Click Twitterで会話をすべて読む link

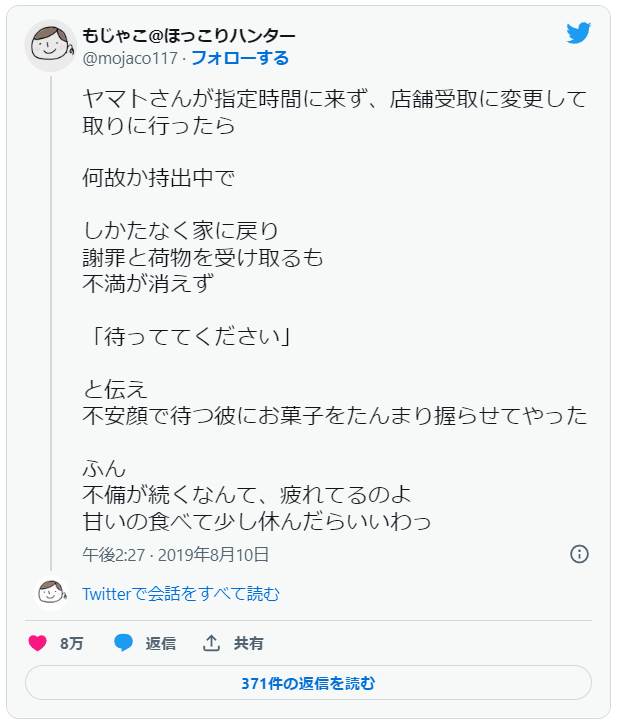click(181, 594)
